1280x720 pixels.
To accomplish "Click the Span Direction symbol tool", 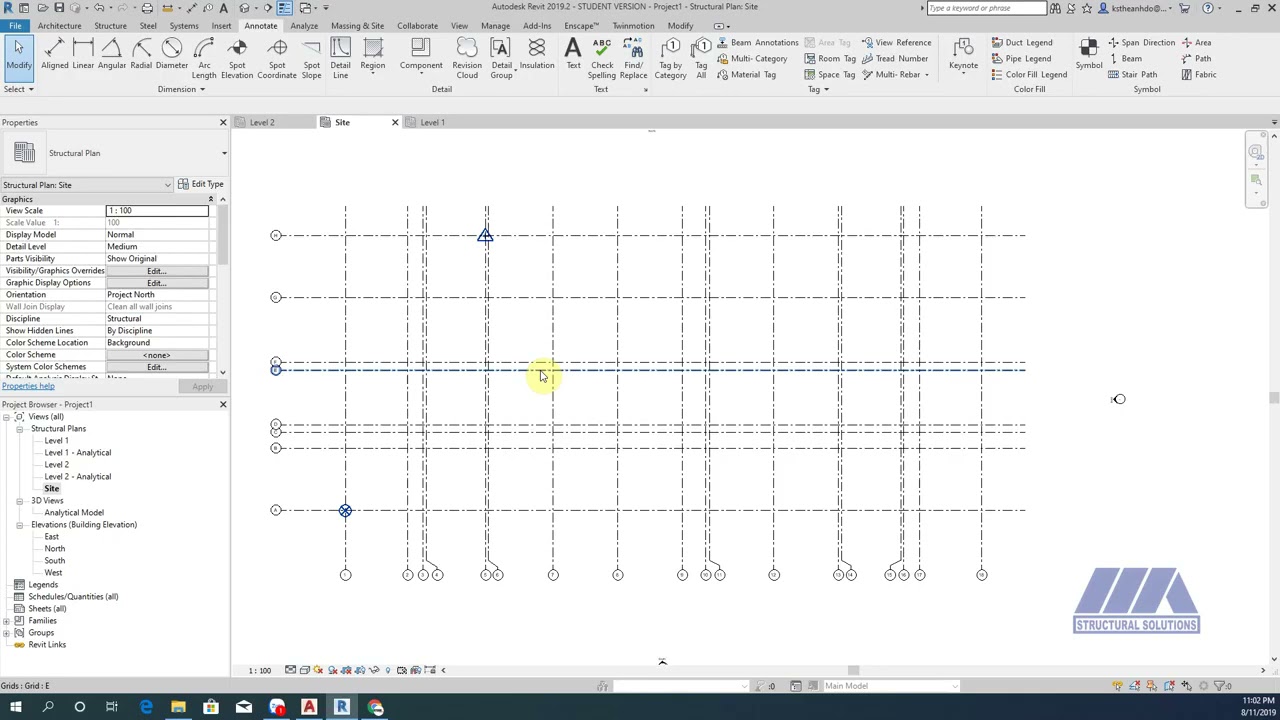I will (x=1141, y=43).
